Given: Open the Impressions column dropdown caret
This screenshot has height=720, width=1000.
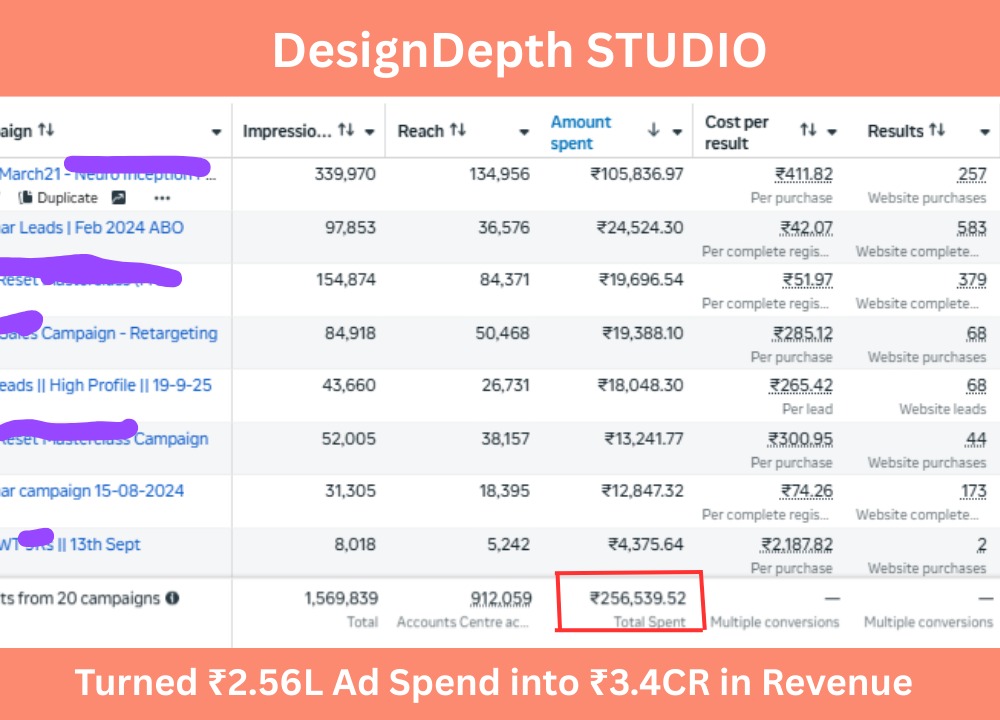Looking at the screenshot, I should pyautogui.click(x=369, y=132).
